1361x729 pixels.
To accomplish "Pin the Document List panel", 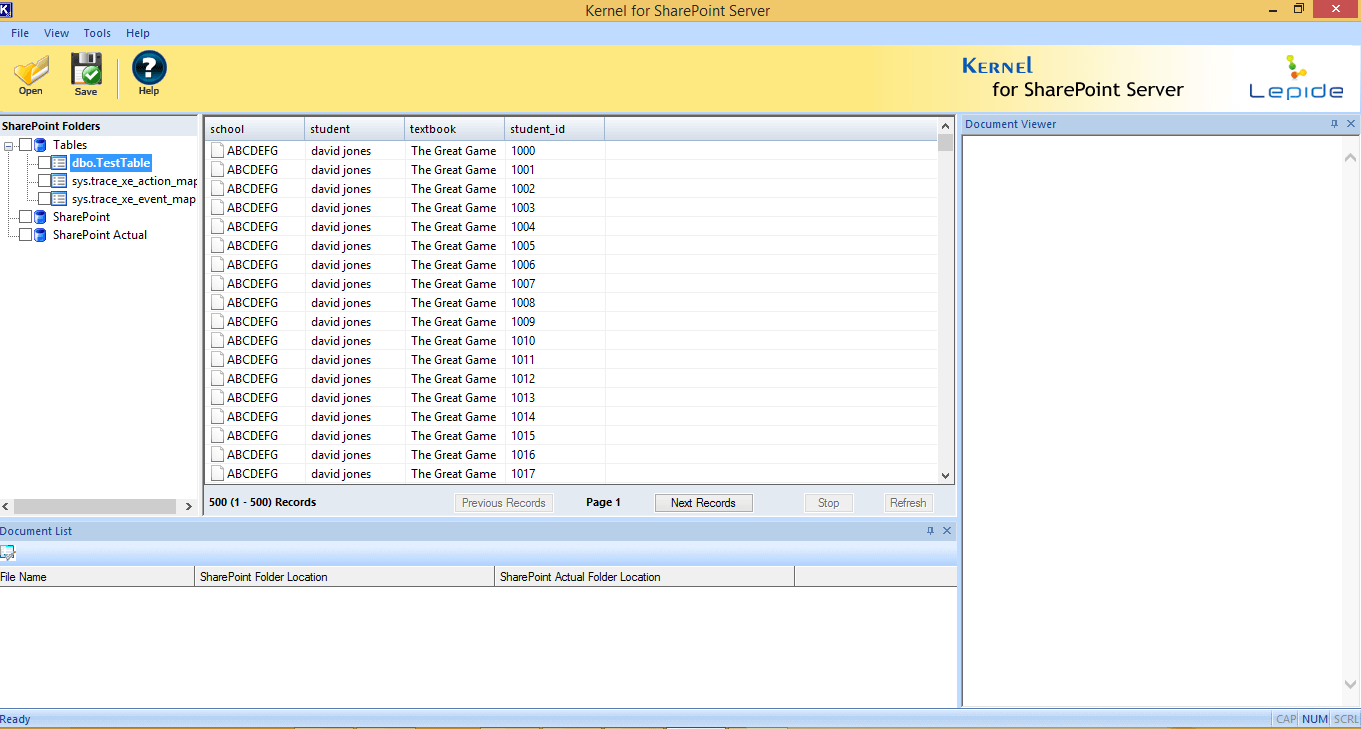I will point(930,531).
